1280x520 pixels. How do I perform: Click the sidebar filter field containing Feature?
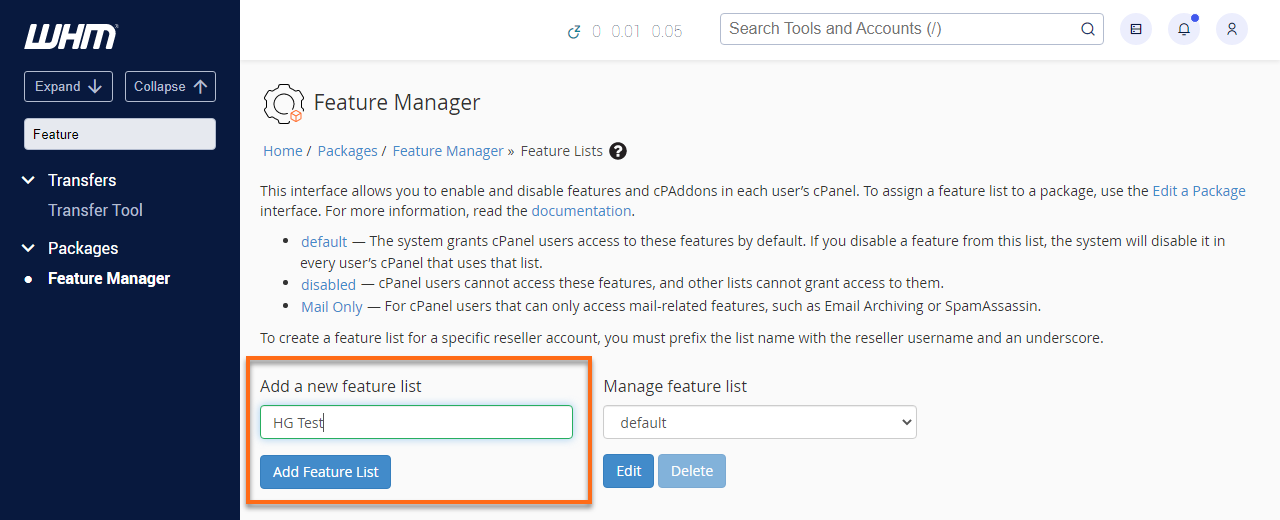click(120, 134)
